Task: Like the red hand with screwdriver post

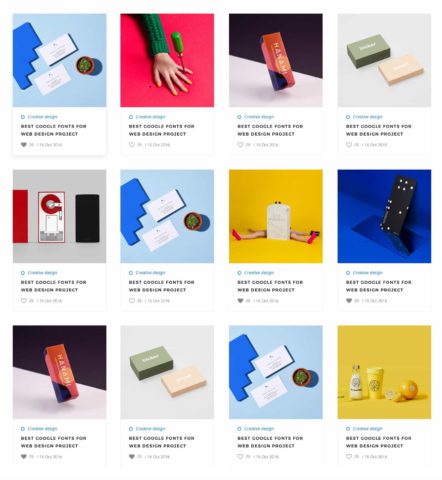Action: pos(132,145)
